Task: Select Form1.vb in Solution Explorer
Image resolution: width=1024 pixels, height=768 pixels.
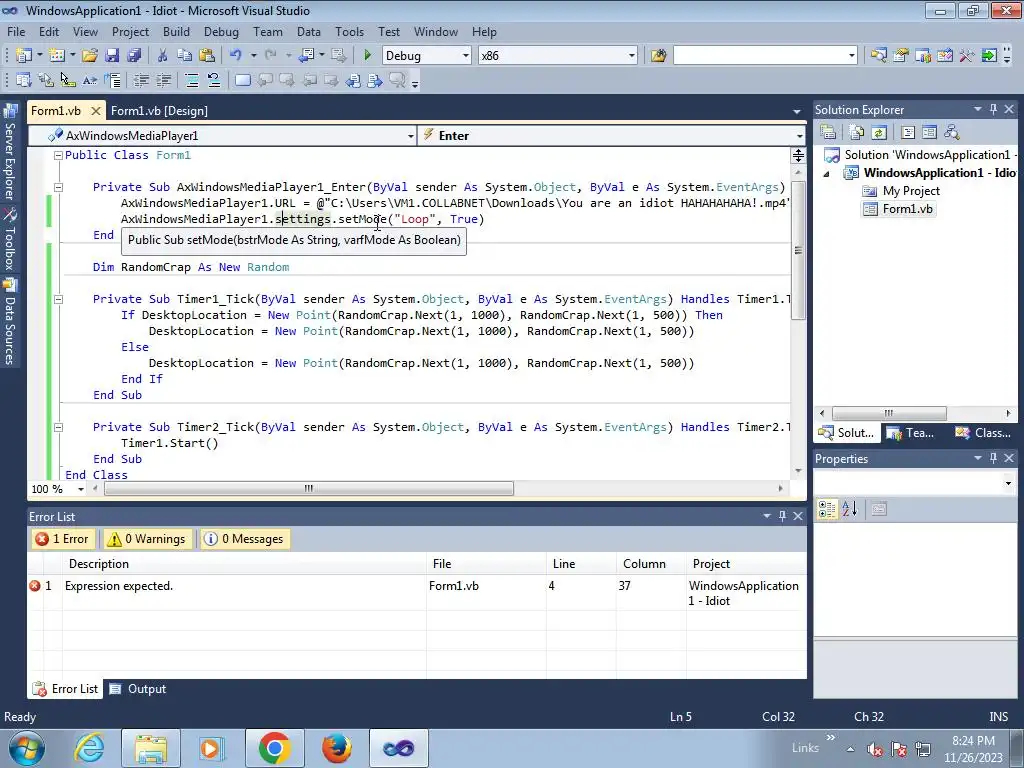Action: click(899, 209)
